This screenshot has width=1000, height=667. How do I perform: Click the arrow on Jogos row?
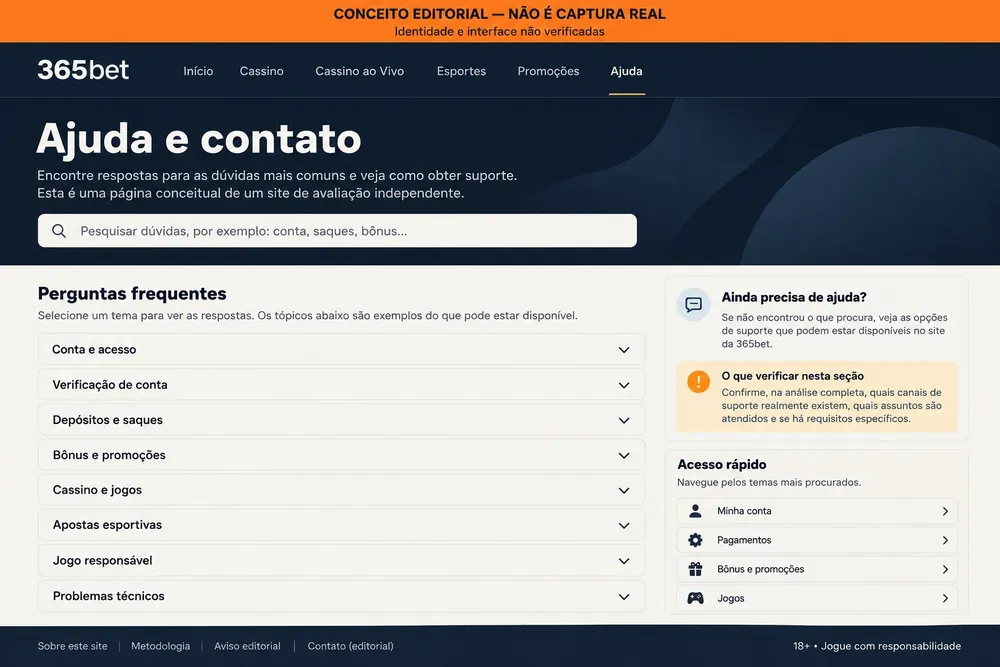945,598
